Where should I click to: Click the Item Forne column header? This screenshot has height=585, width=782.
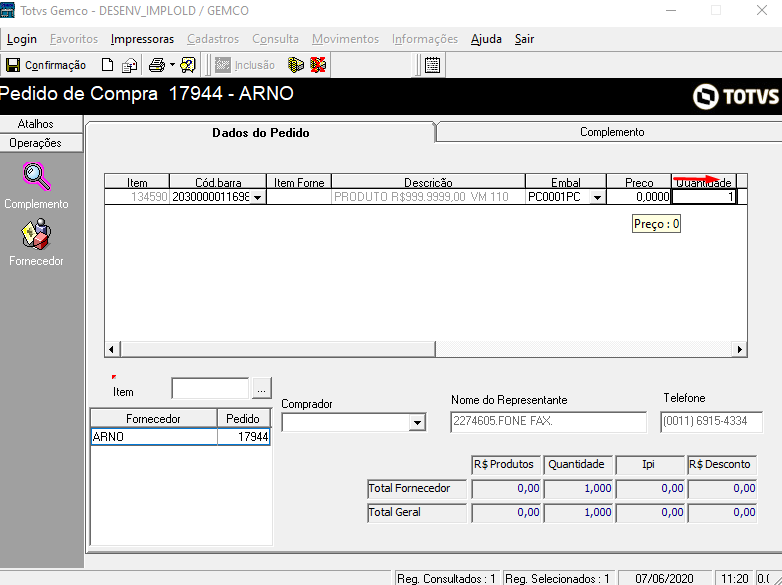tap(299, 183)
